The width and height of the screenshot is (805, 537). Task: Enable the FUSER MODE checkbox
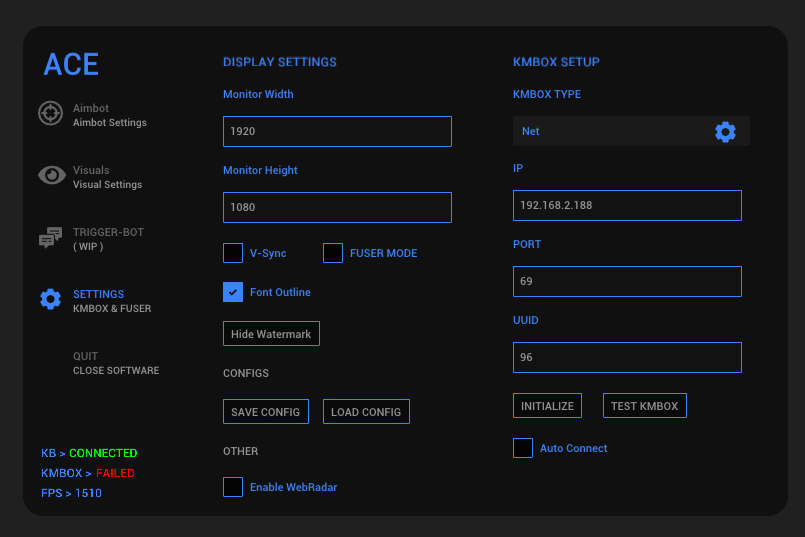pos(333,253)
